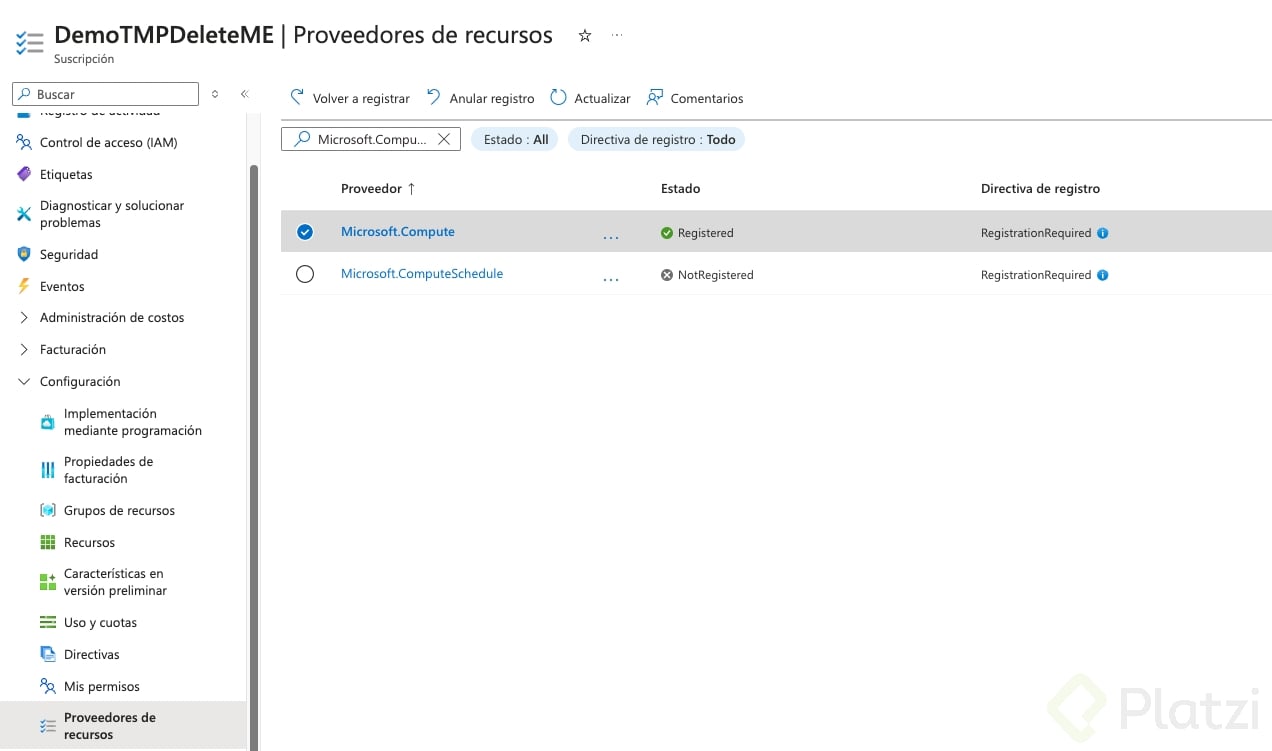Open the Etiquetas menu item
The image size is (1272, 751).
[x=66, y=174]
